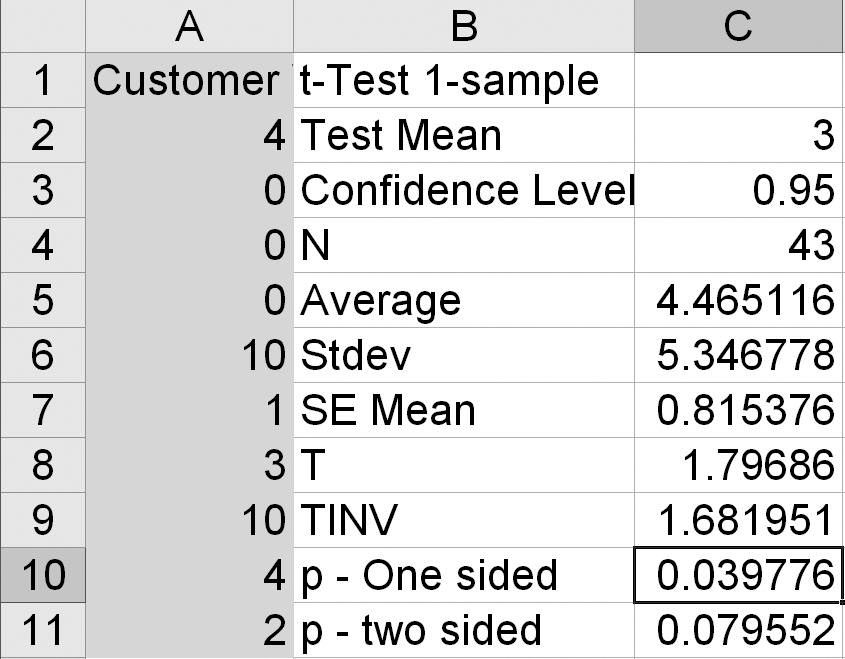
Task: Select the two sided p-value 0.079552
Action: click(x=738, y=630)
